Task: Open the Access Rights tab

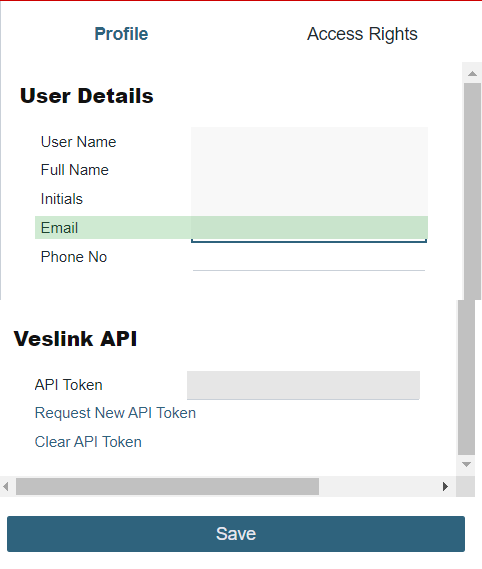Action: (x=362, y=34)
